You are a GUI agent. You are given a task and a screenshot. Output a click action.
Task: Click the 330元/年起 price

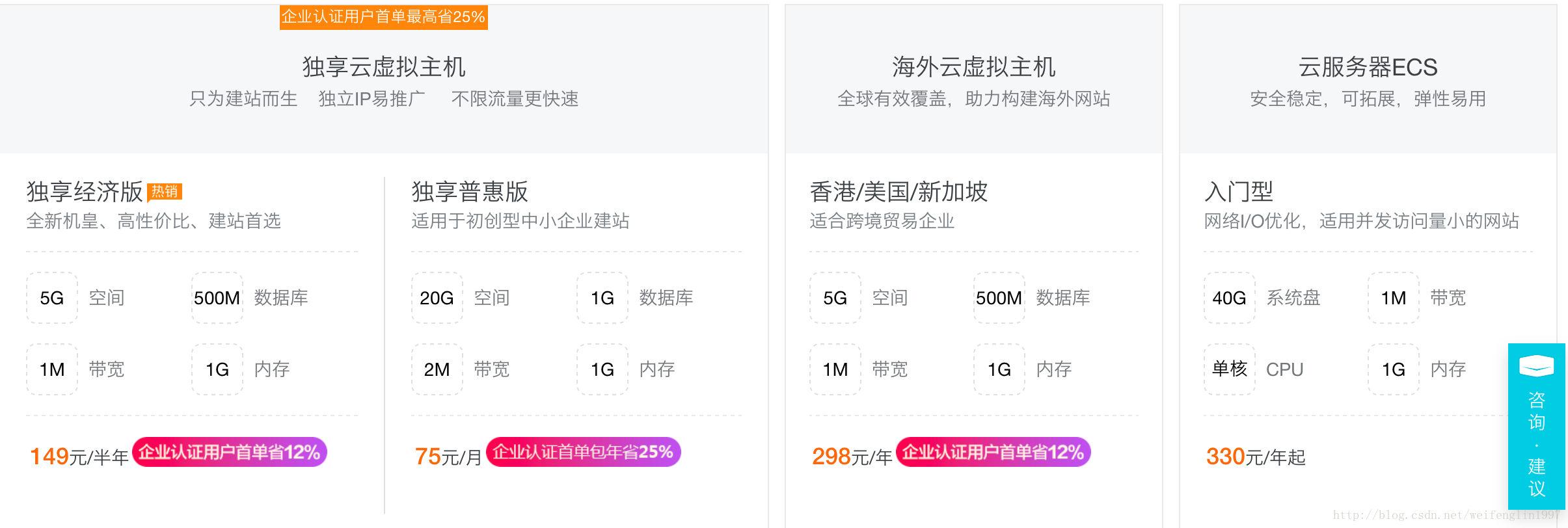pos(1256,456)
